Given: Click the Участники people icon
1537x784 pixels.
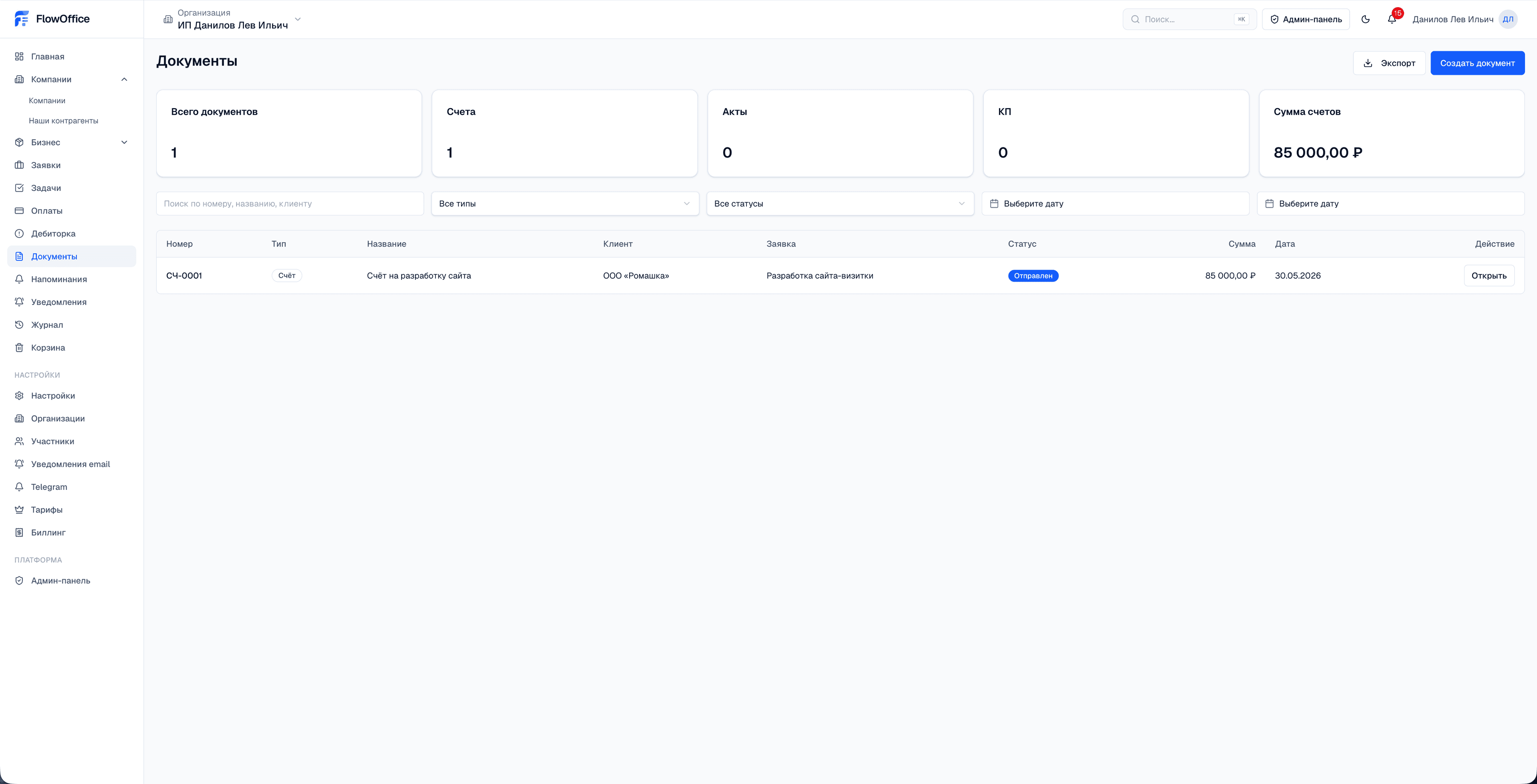Looking at the screenshot, I should click(x=19, y=441).
